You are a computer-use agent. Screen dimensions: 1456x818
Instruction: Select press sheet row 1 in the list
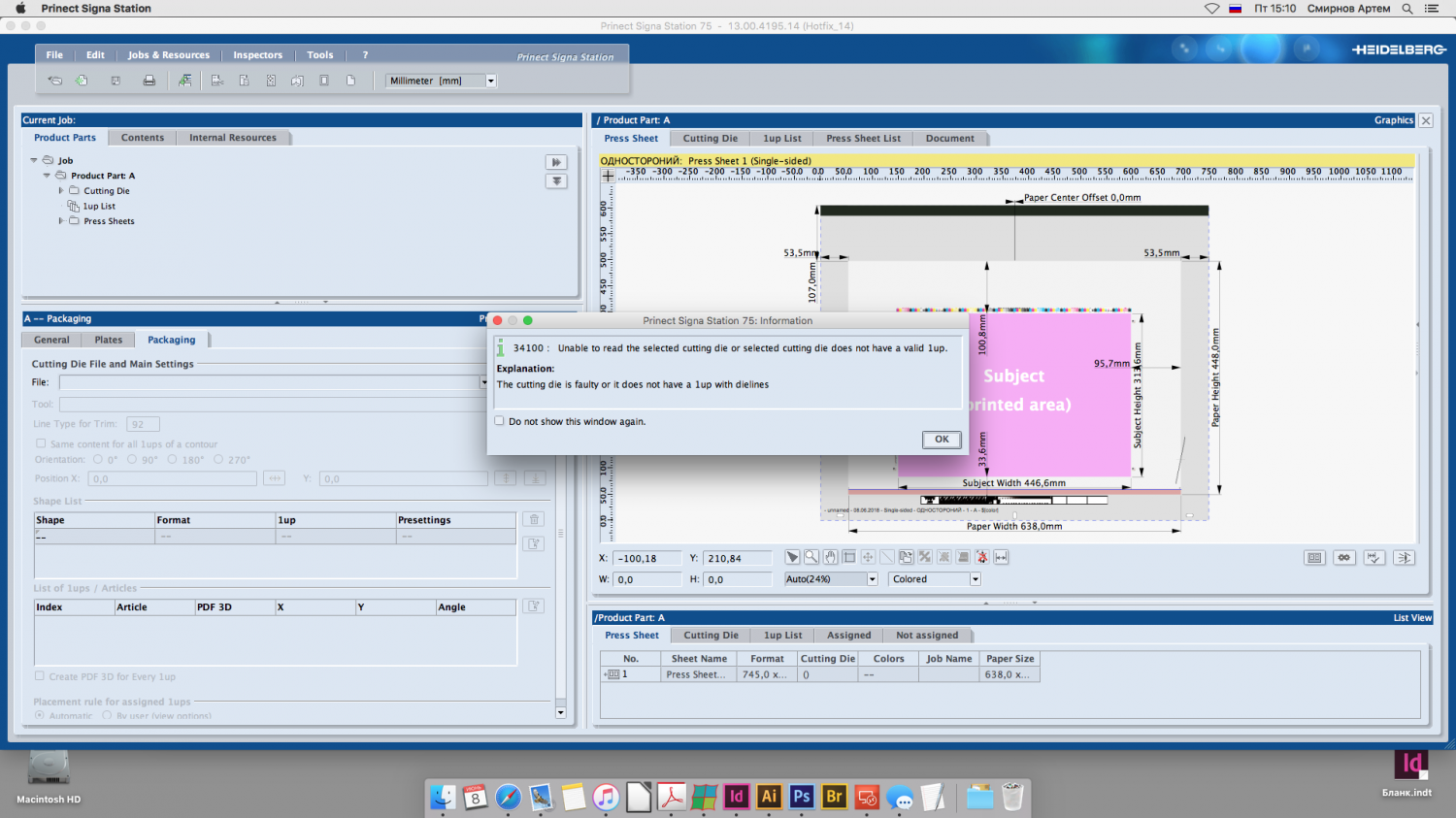point(820,674)
